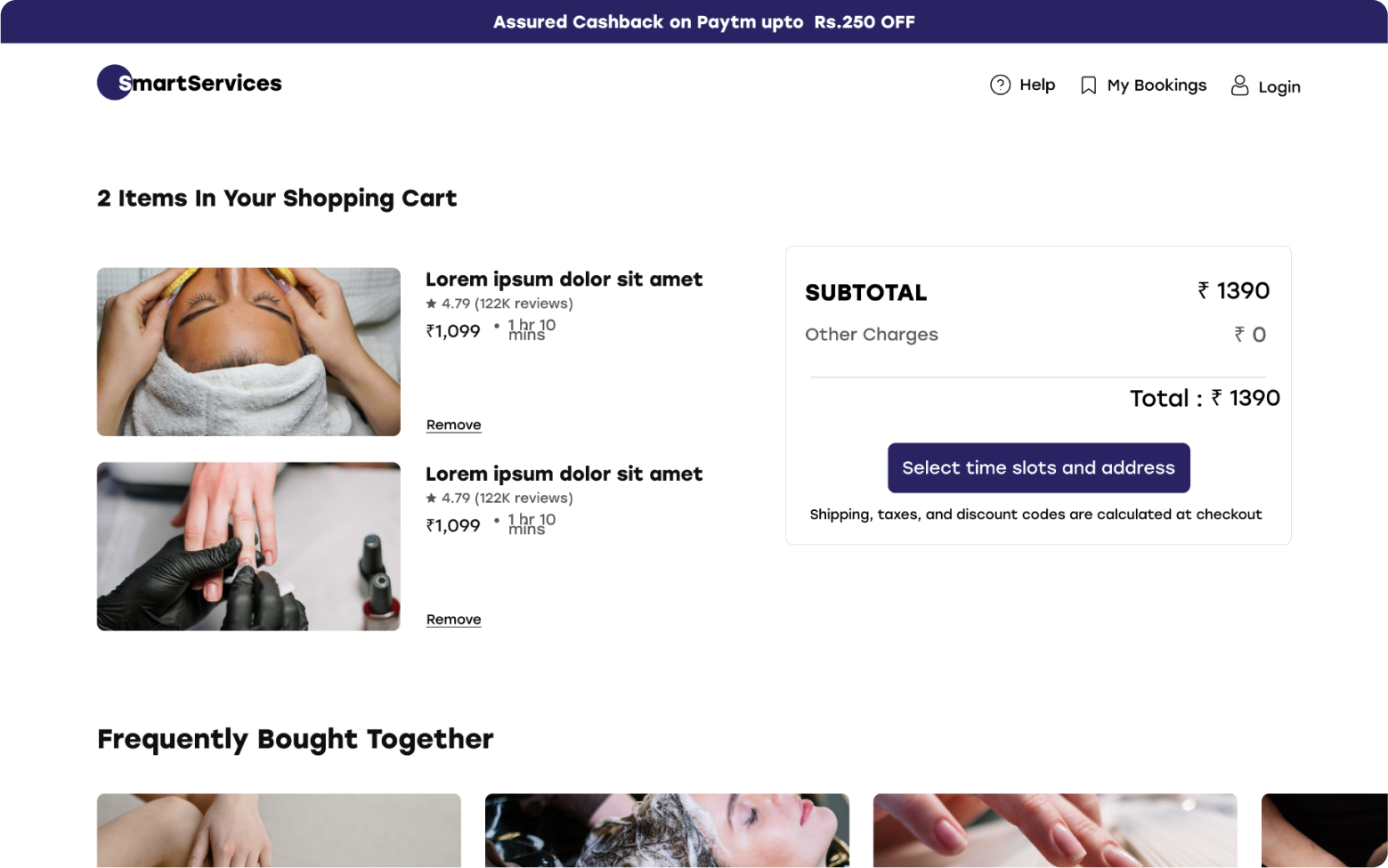Open the Help menu item
The height and width of the screenshot is (868, 1388).
[1037, 85]
